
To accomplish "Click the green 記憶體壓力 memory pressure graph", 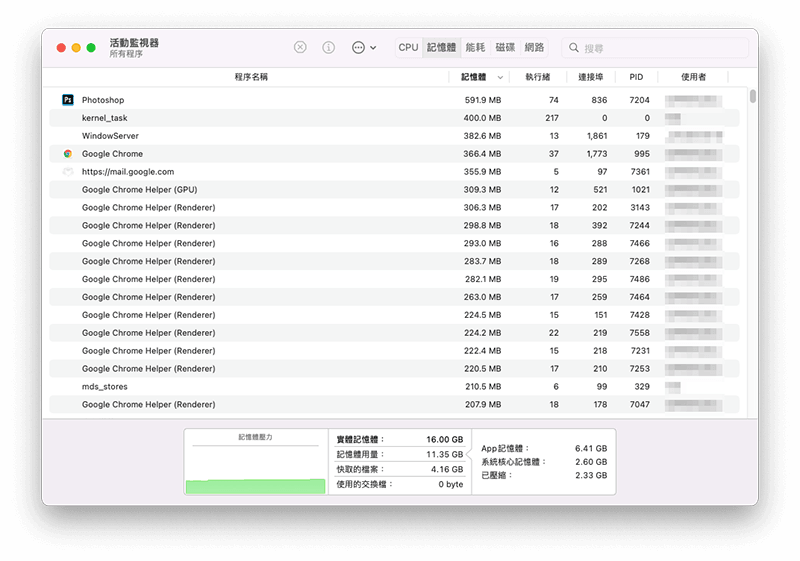I will click(x=255, y=486).
